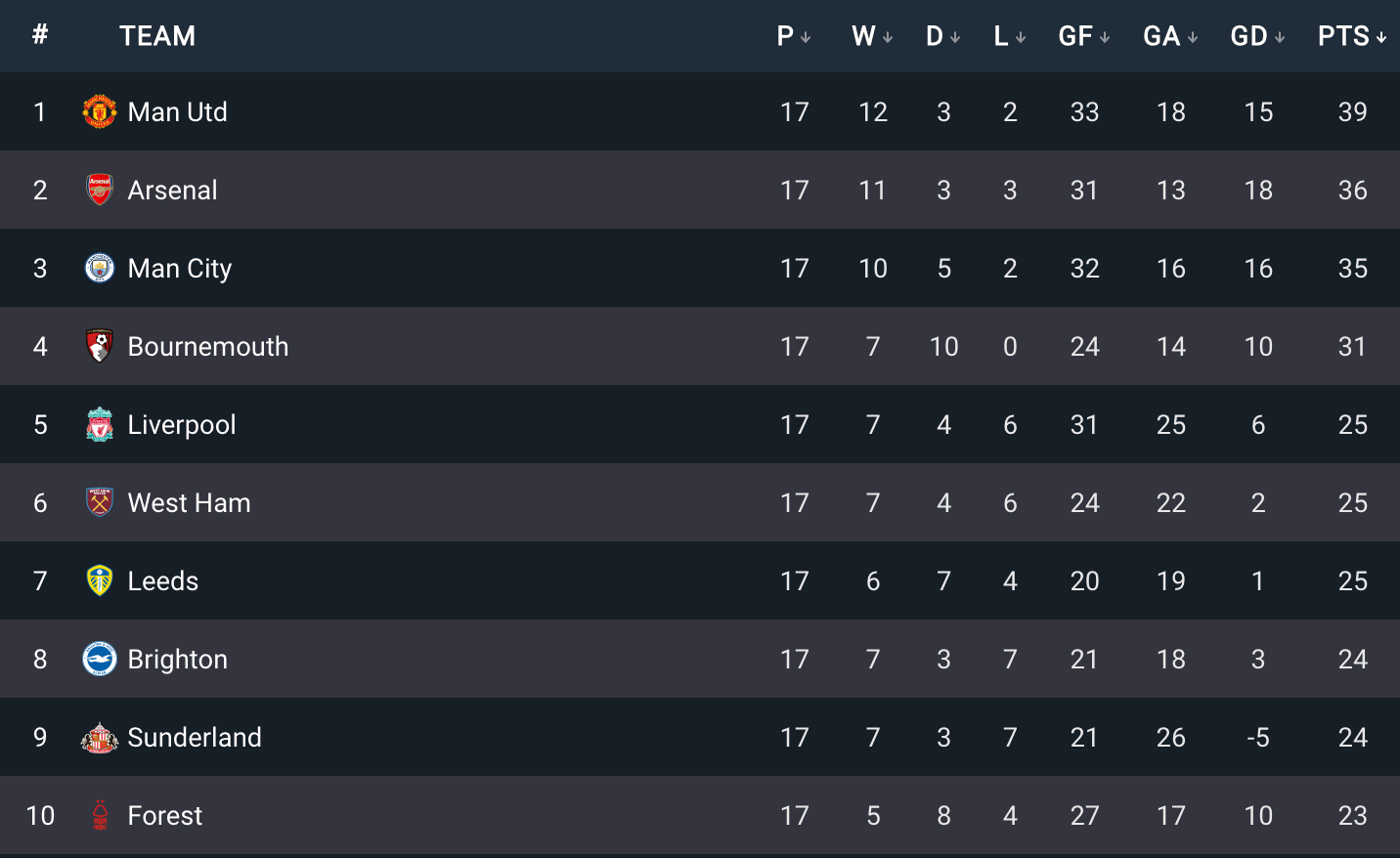This screenshot has width=1400, height=858.
Task: Click the Leeds club crest
Action: [x=100, y=580]
